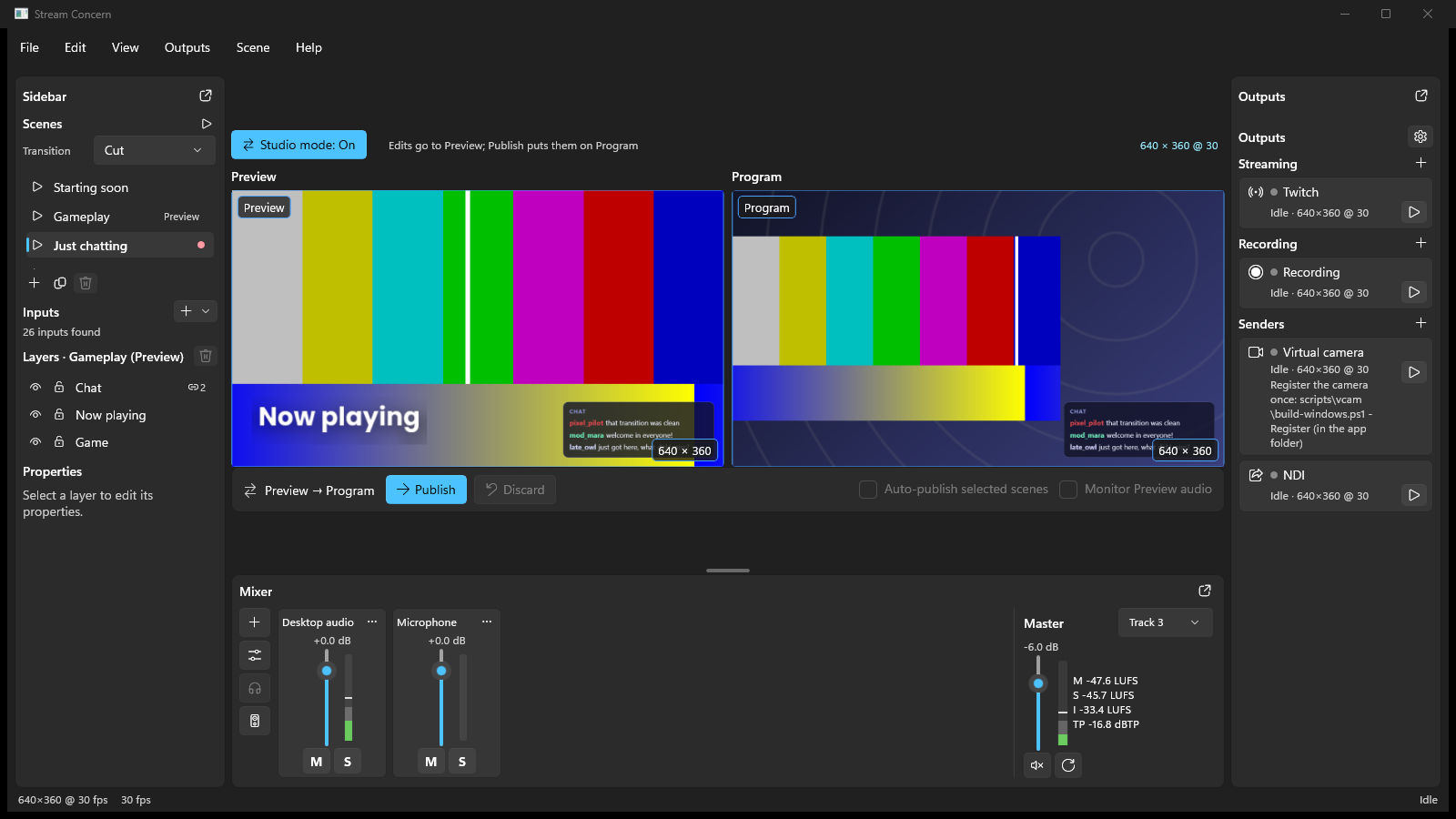
Task: Add an audio channel in Mixer
Action: tap(255, 622)
